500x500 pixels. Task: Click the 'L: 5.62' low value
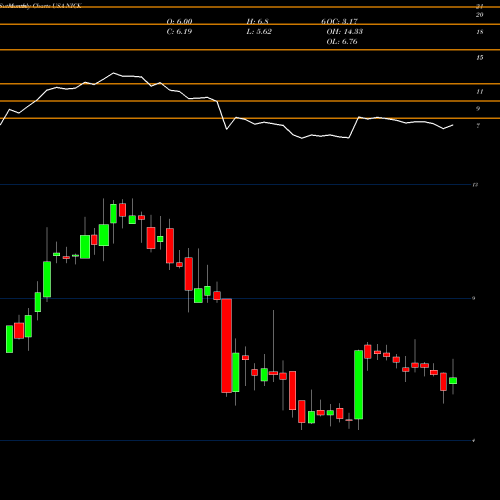(x=259, y=32)
